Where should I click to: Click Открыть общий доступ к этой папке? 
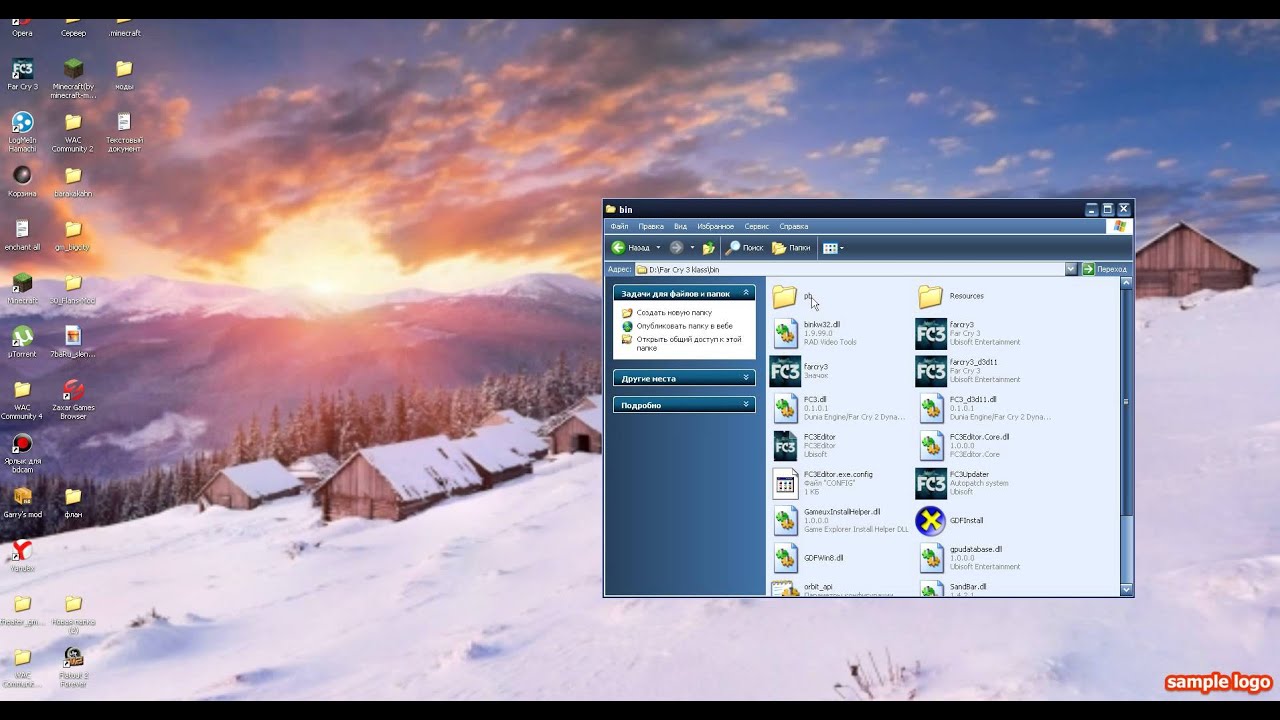tap(687, 343)
